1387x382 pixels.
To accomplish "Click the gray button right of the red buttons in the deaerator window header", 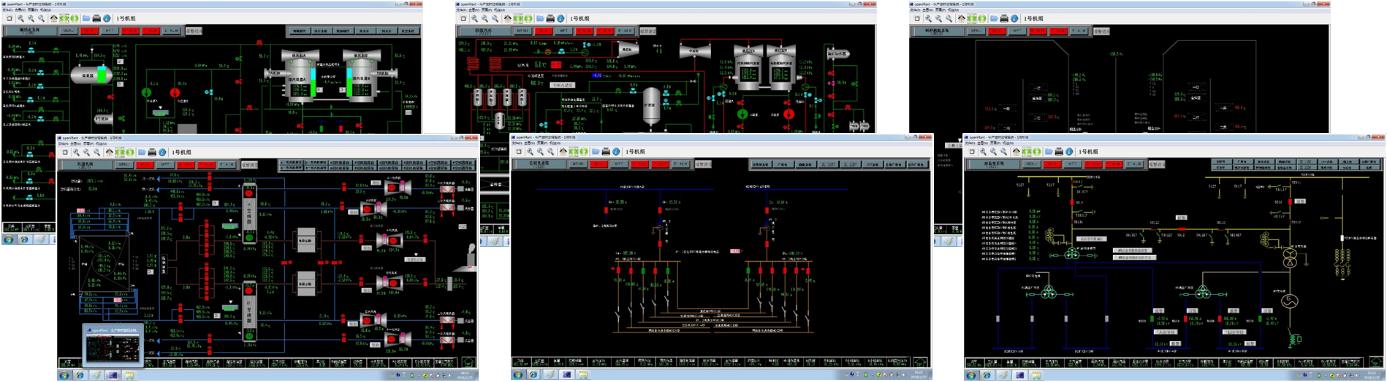I will tap(173, 31).
